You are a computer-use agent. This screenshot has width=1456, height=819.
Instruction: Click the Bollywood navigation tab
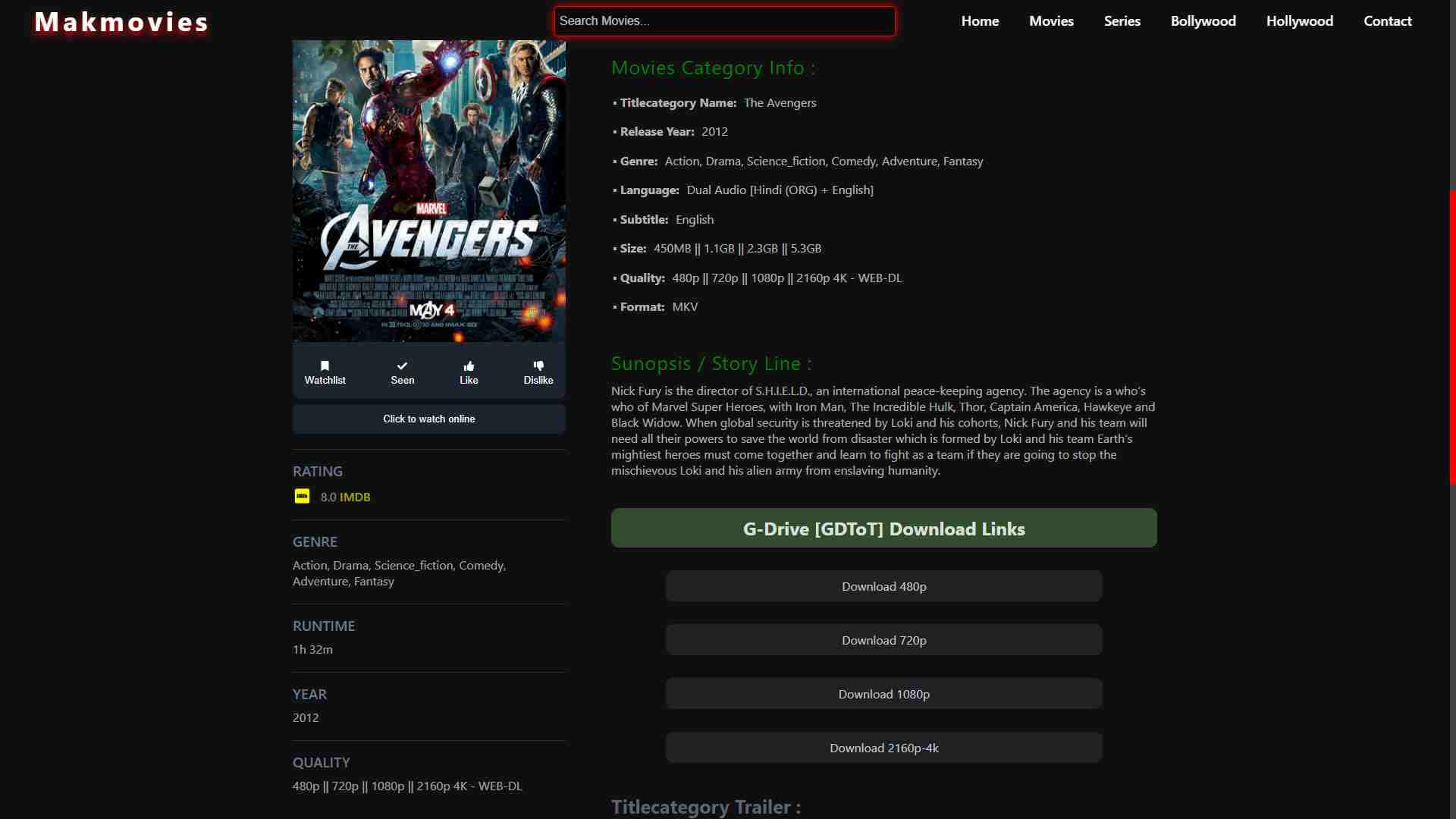click(x=1203, y=20)
